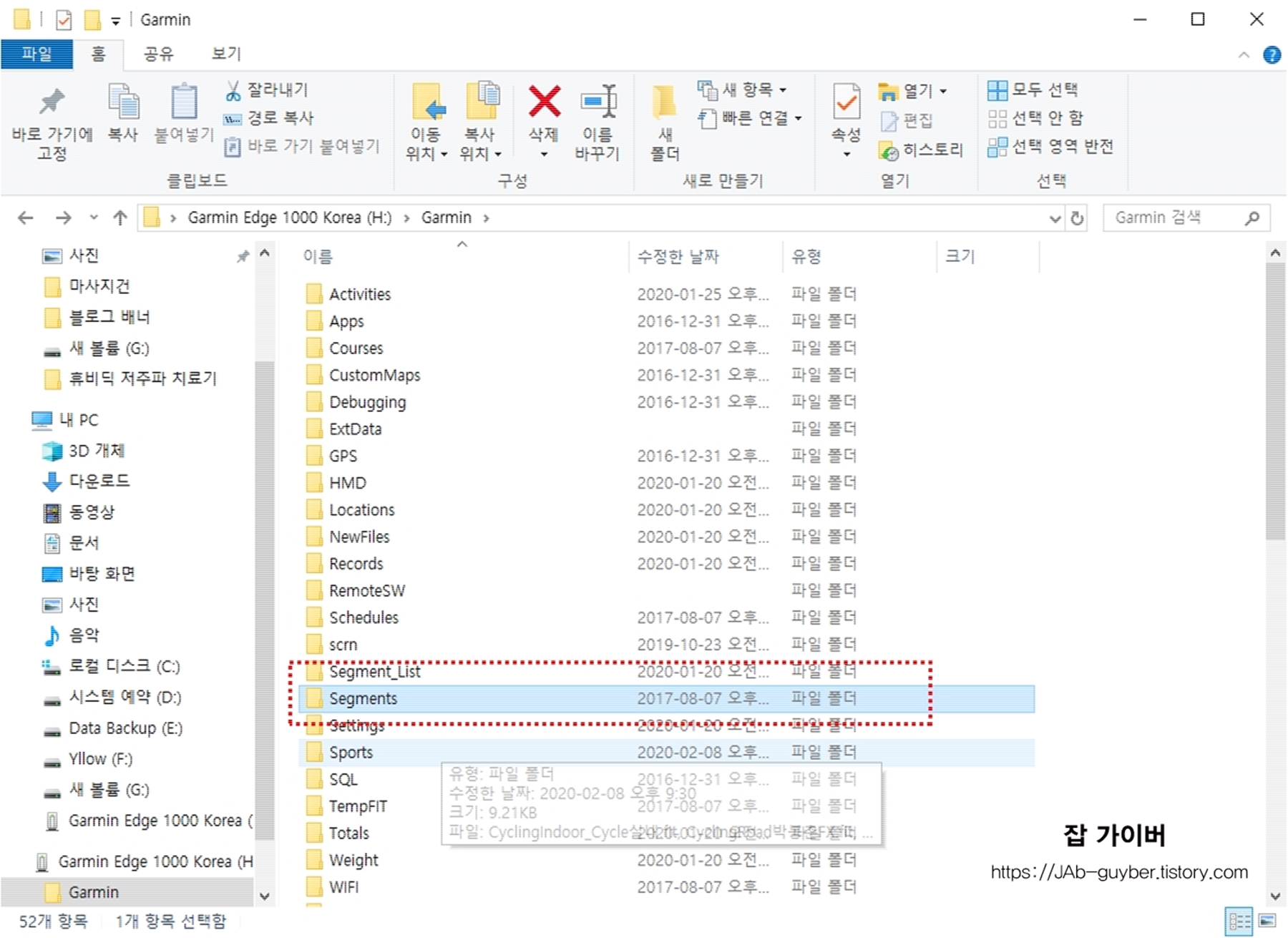Screen dimensions: 1288x938
Task: Open the 파일 (File) menu
Action: coord(36,54)
